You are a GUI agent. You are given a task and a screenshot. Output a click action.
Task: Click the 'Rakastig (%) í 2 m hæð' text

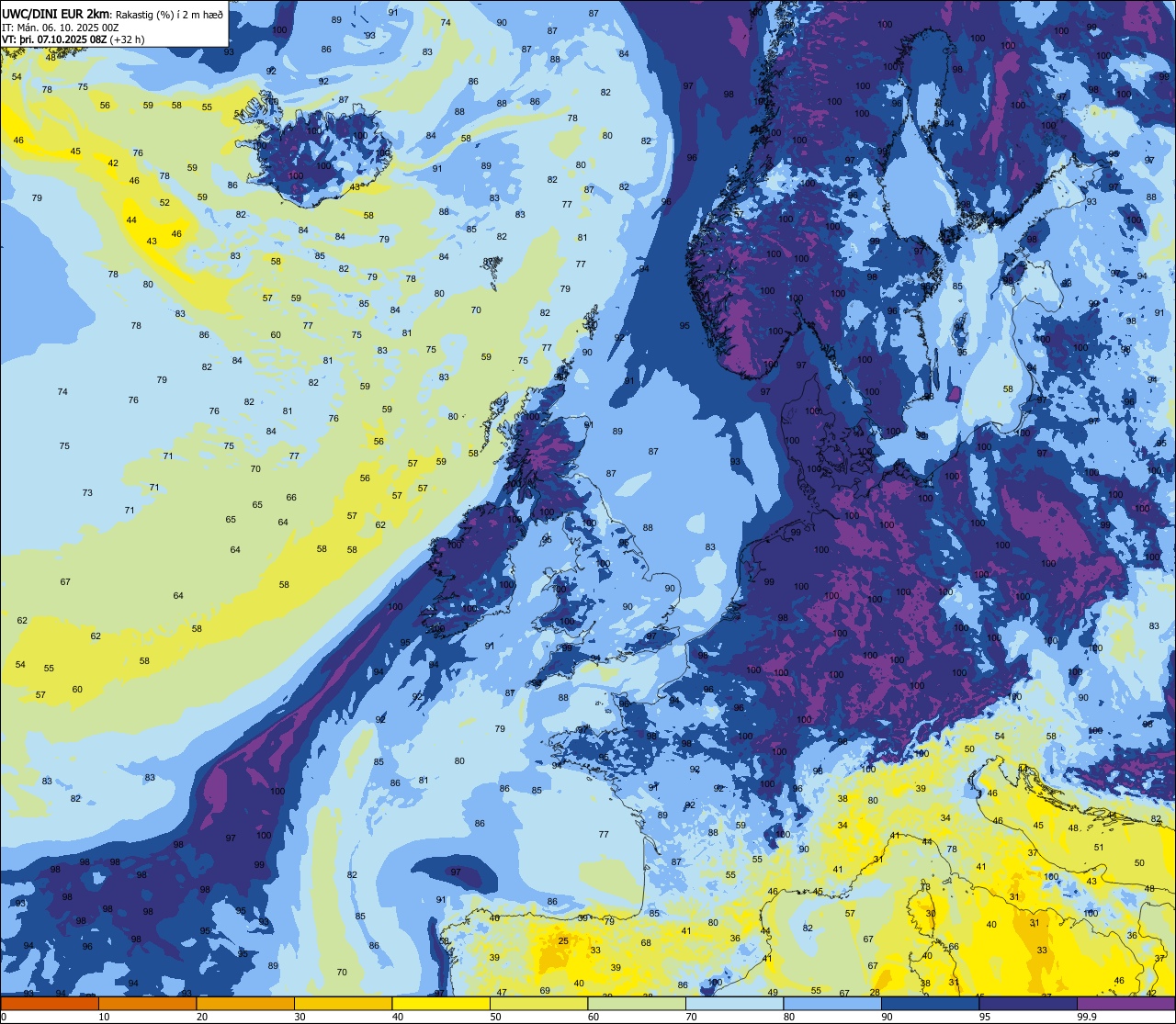[x=169, y=15]
